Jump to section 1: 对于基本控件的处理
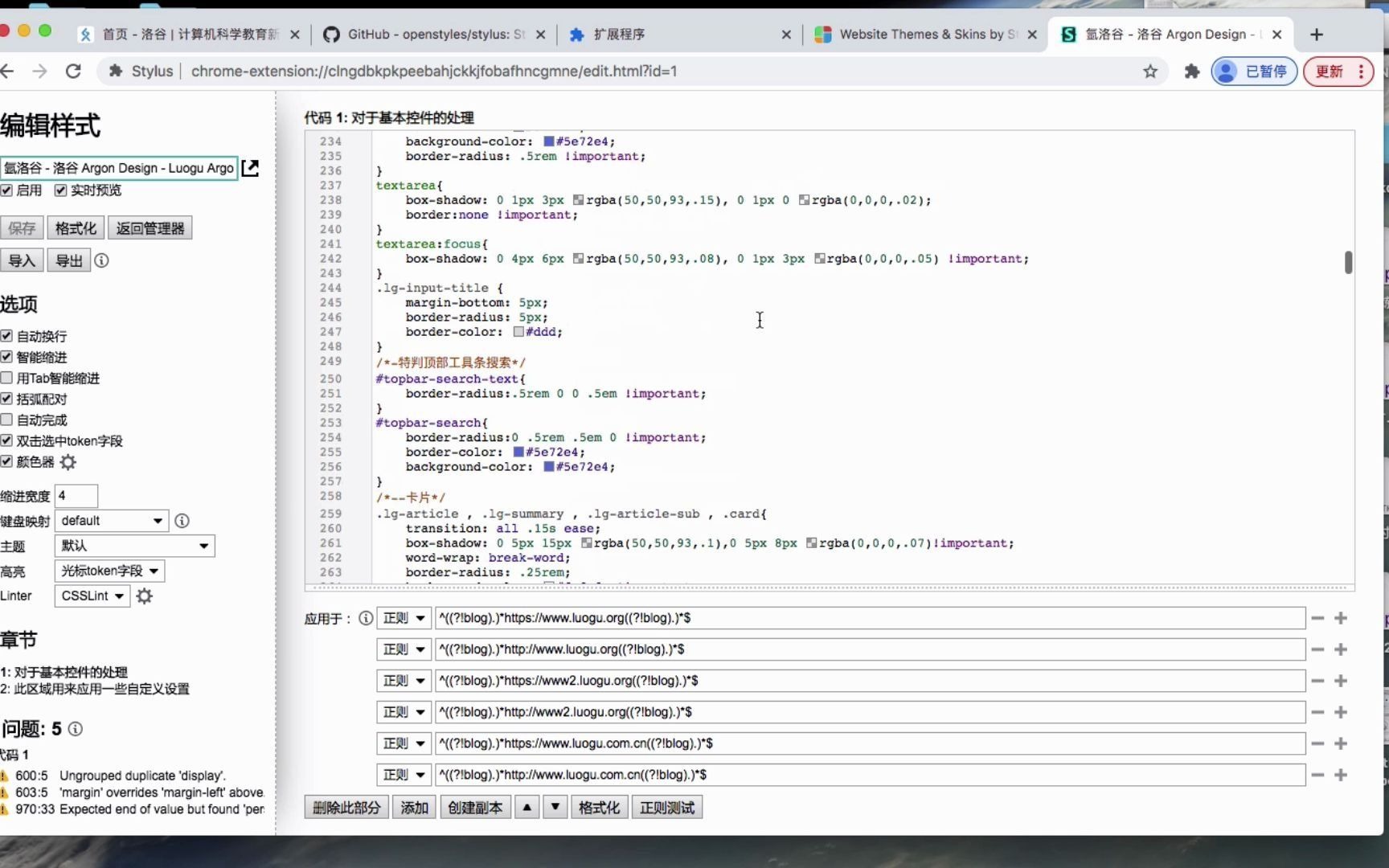This screenshot has height=868, width=1389. (64, 672)
